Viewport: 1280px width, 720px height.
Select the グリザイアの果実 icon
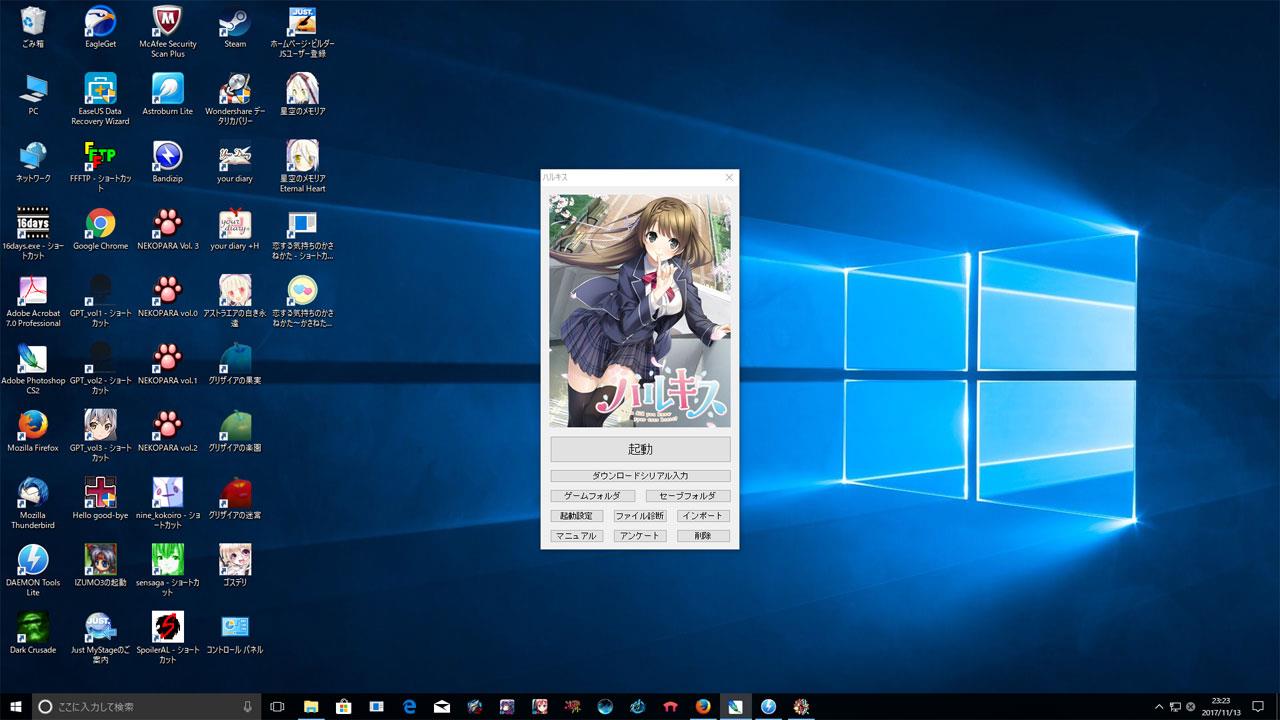235,363
